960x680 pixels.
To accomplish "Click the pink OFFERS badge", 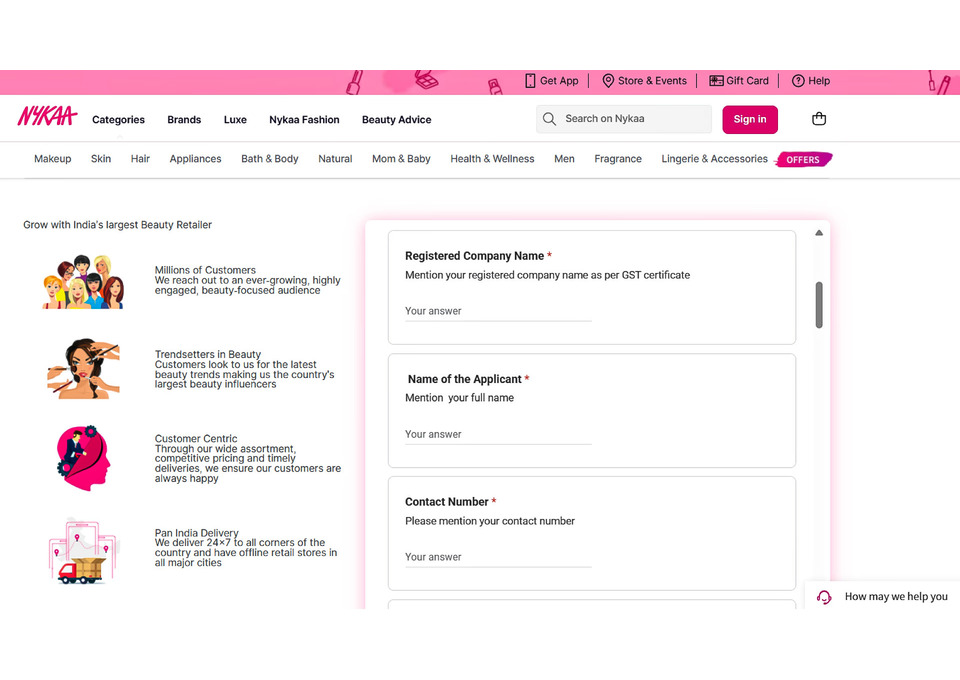I will [803, 160].
